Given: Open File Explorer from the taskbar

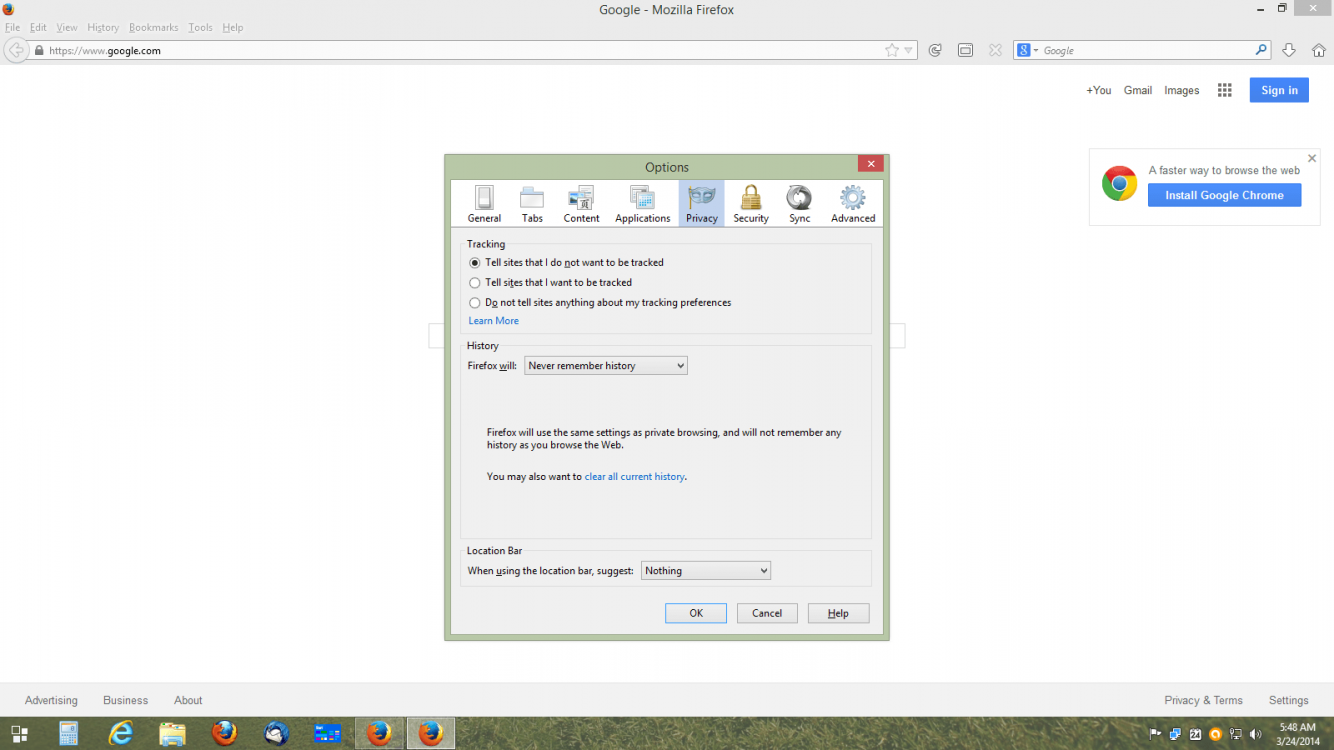Looking at the screenshot, I should [x=173, y=734].
